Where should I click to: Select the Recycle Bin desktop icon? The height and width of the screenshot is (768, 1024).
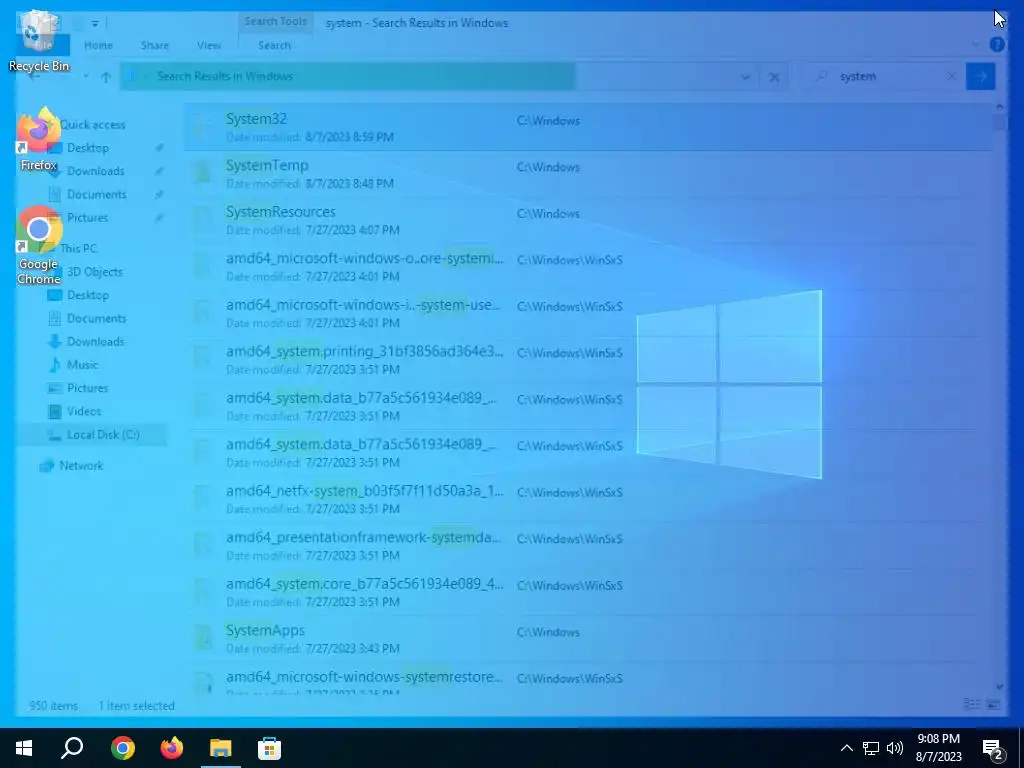(39, 40)
